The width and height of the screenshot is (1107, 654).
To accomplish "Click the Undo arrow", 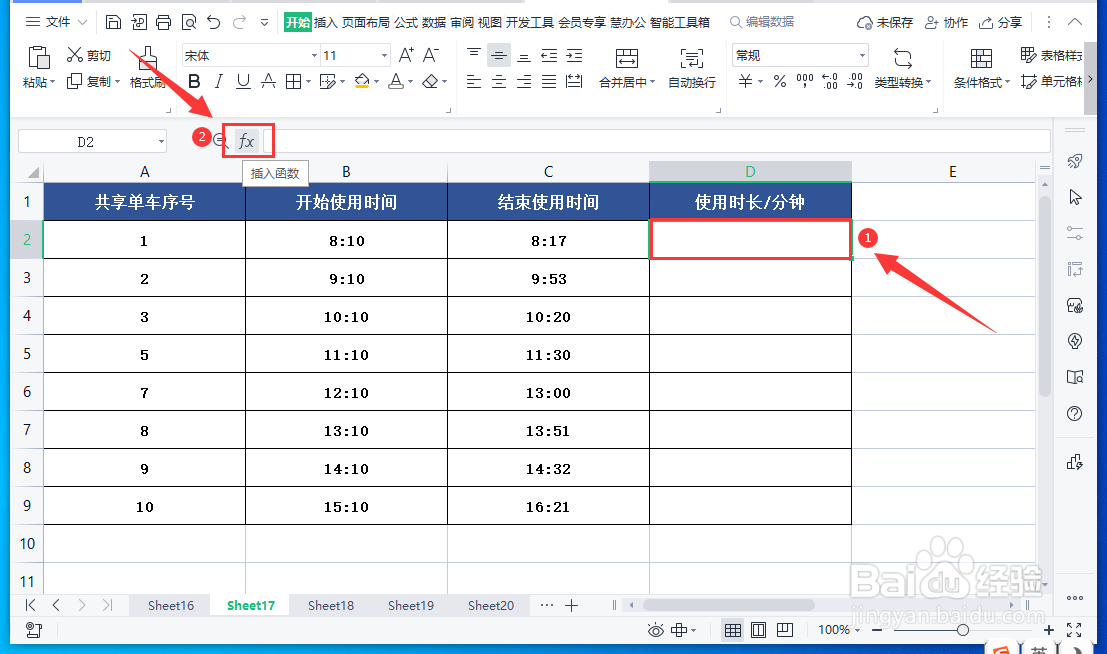I will coord(213,22).
